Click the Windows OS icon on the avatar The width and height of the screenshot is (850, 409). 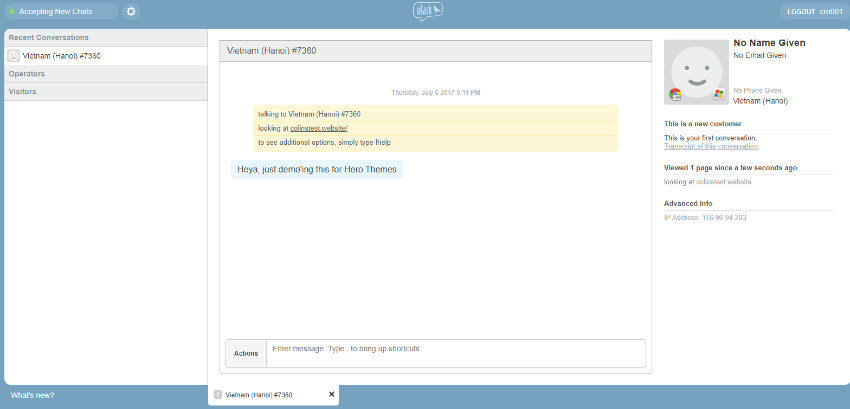tap(718, 94)
